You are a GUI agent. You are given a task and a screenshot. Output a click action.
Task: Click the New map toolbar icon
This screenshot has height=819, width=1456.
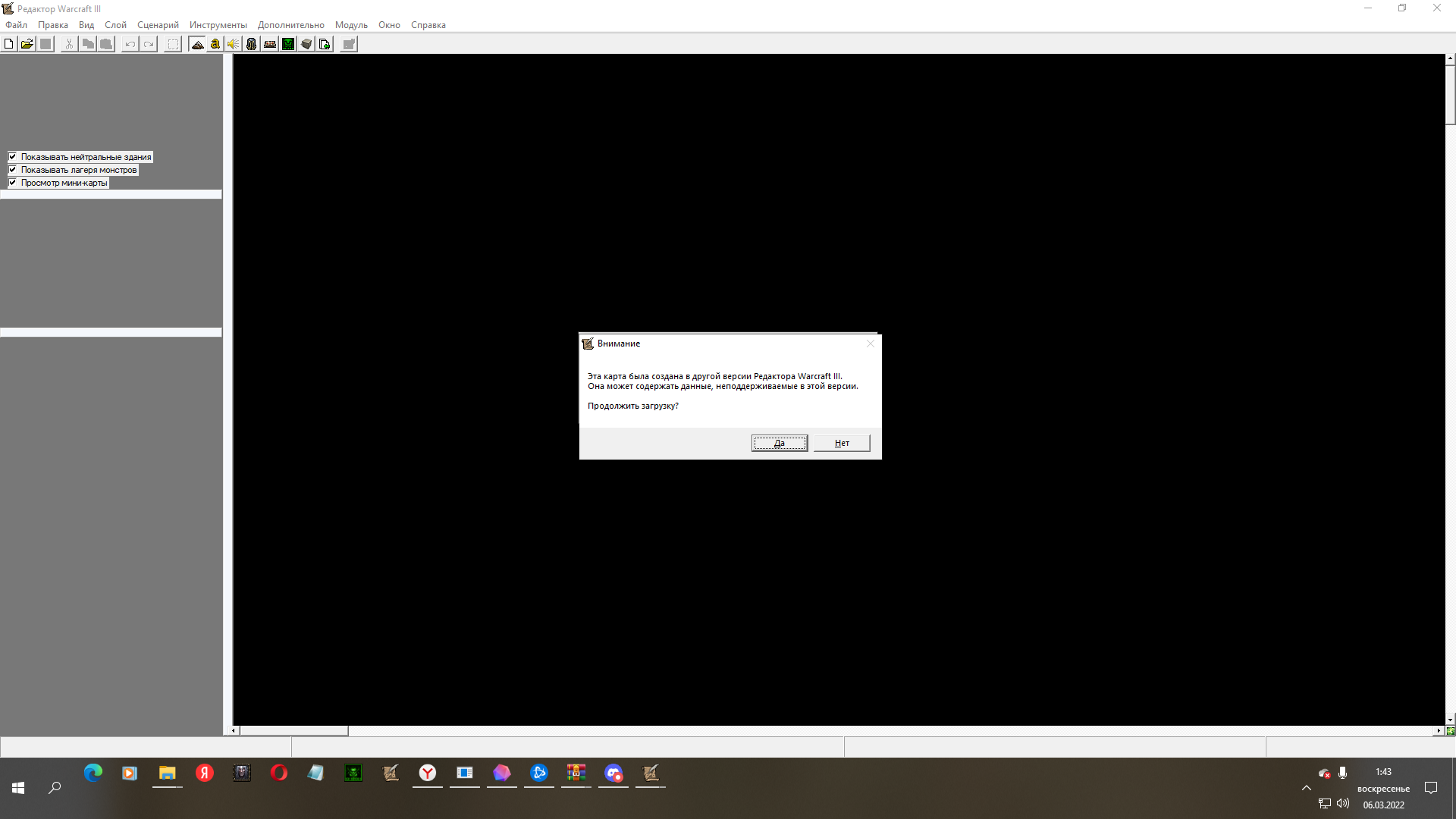[9, 44]
